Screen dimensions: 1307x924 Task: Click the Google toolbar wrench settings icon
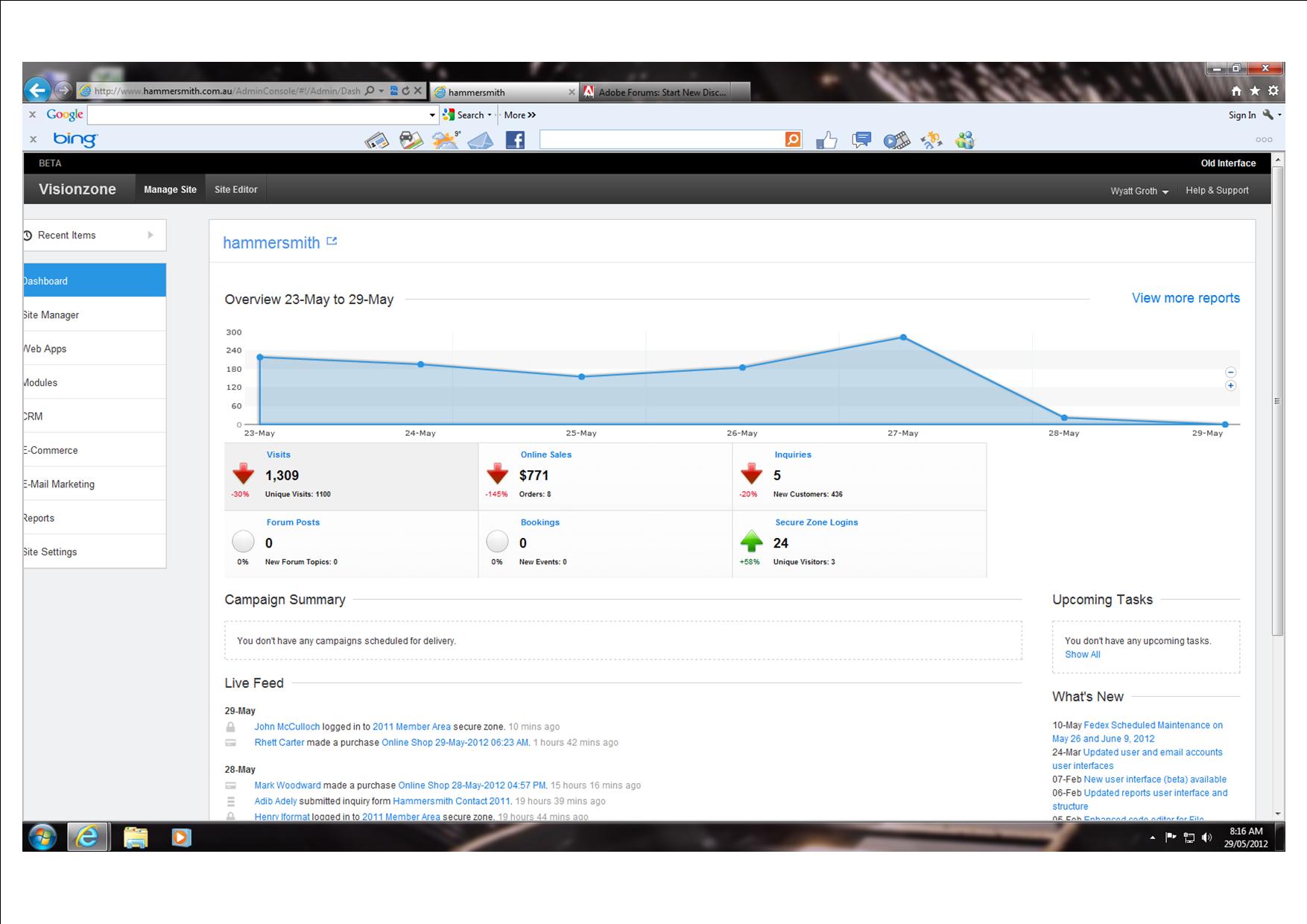[1268, 115]
